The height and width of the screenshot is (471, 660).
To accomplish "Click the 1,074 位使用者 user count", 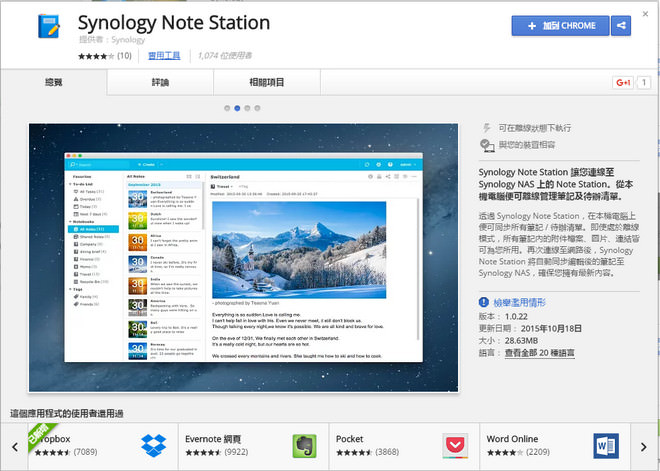I will (x=225, y=56).
